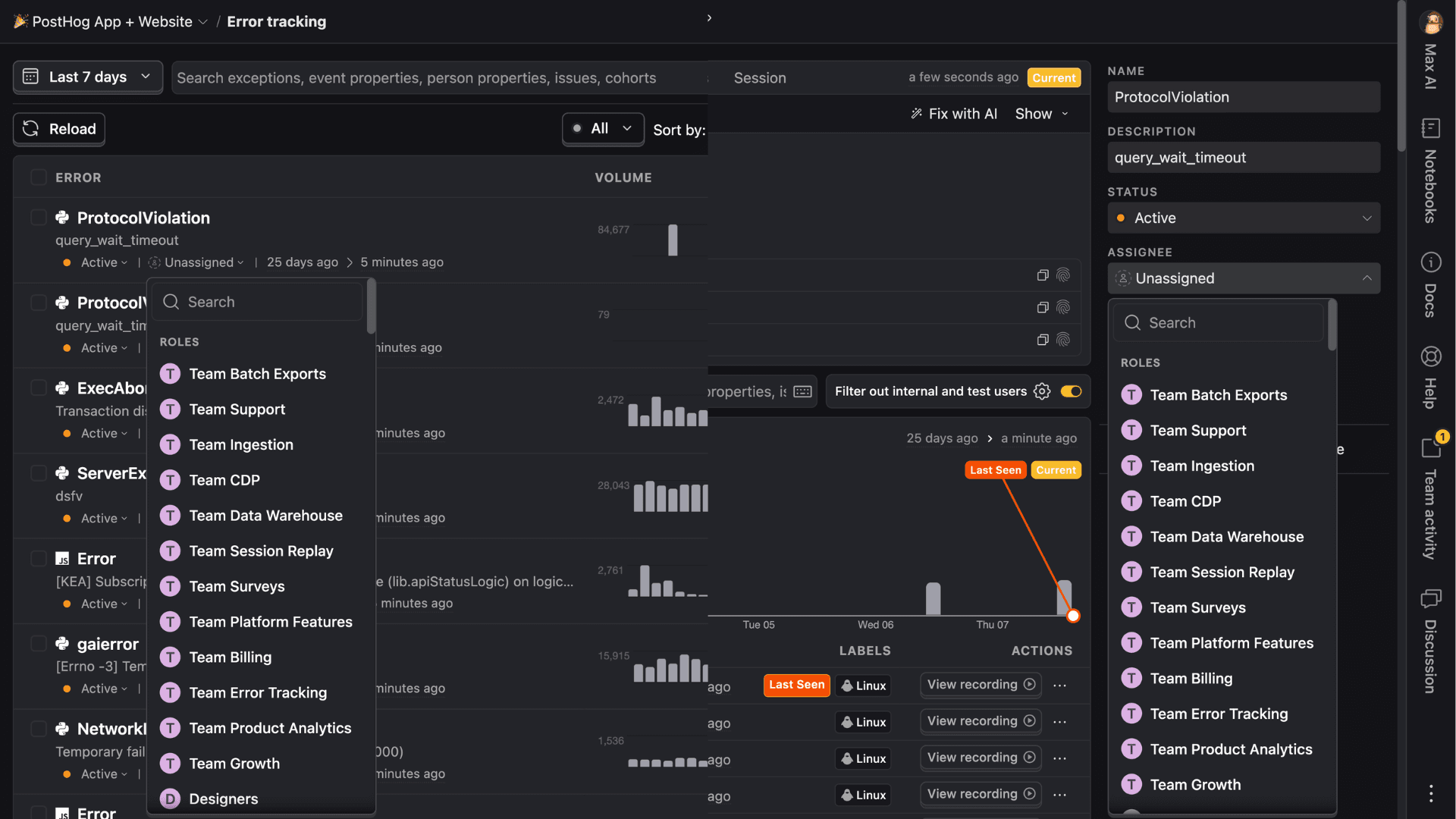Toggle Filter out internal and test users
Screen dimensions: 1456x819
pyautogui.click(x=1071, y=391)
